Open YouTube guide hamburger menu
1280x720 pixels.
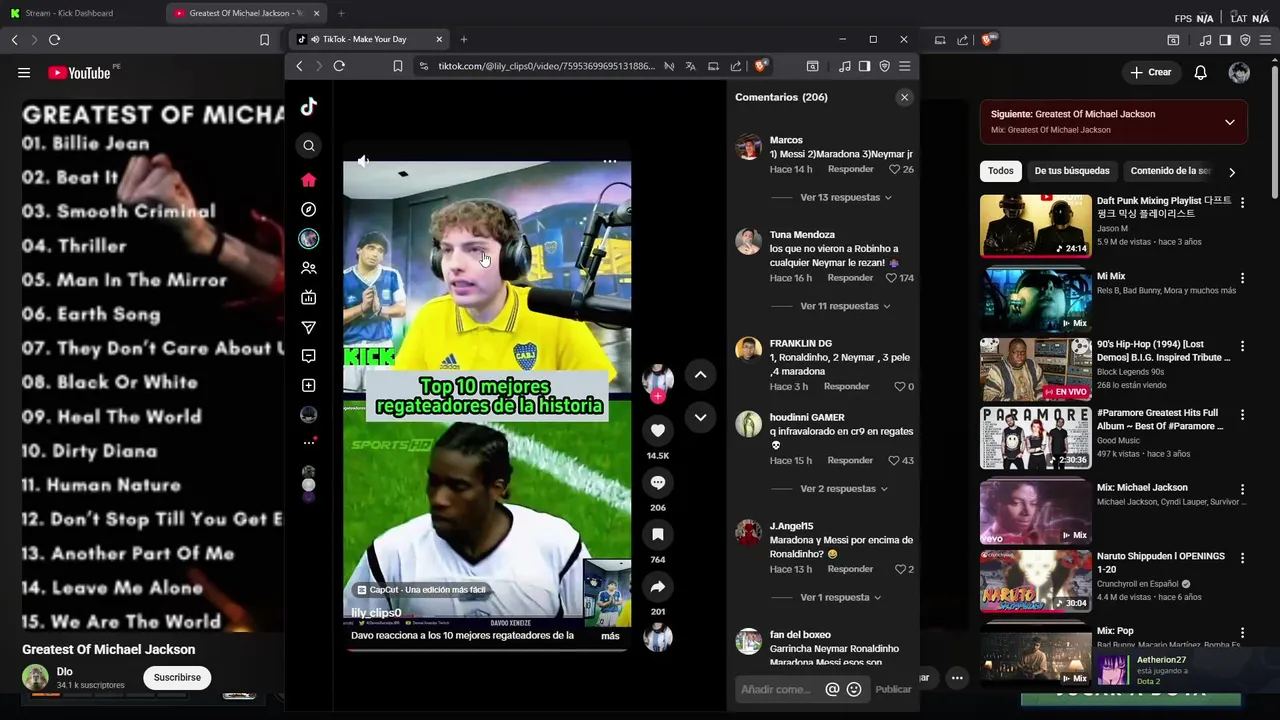[24, 72]
